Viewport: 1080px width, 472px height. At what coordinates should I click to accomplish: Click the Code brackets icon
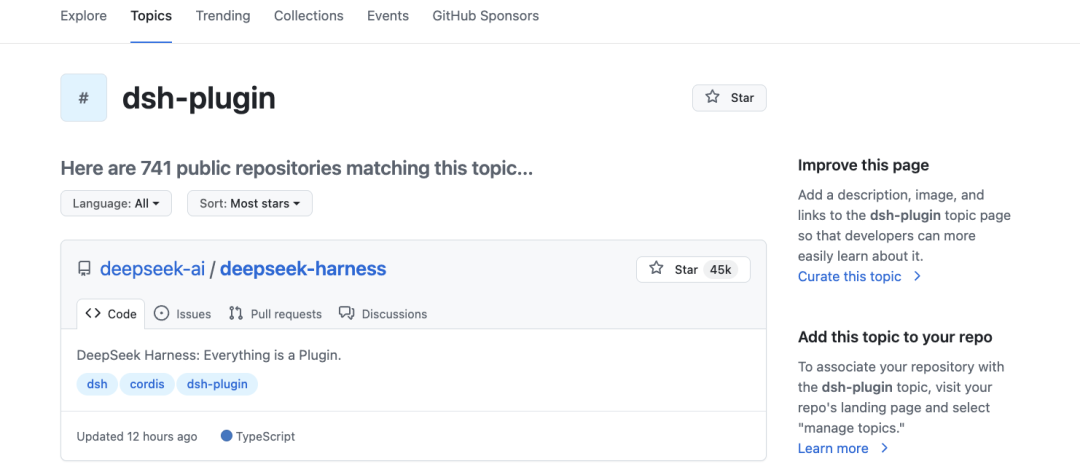click(x=93, y=314)
